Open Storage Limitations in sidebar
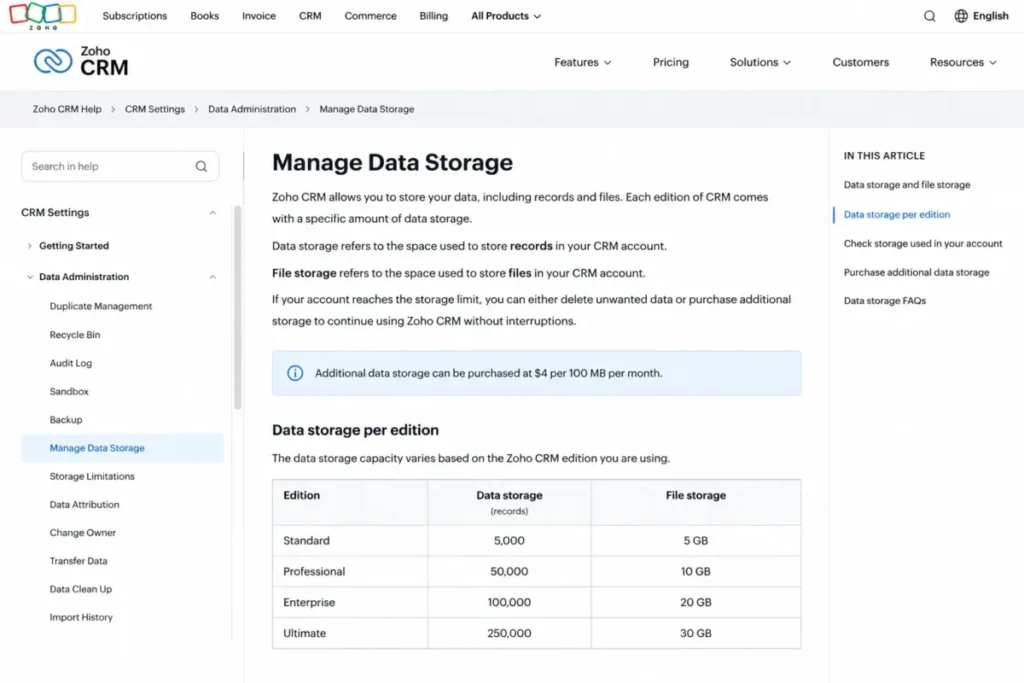The width and height of the screenshot is (1024, 683). click(92, 477)
